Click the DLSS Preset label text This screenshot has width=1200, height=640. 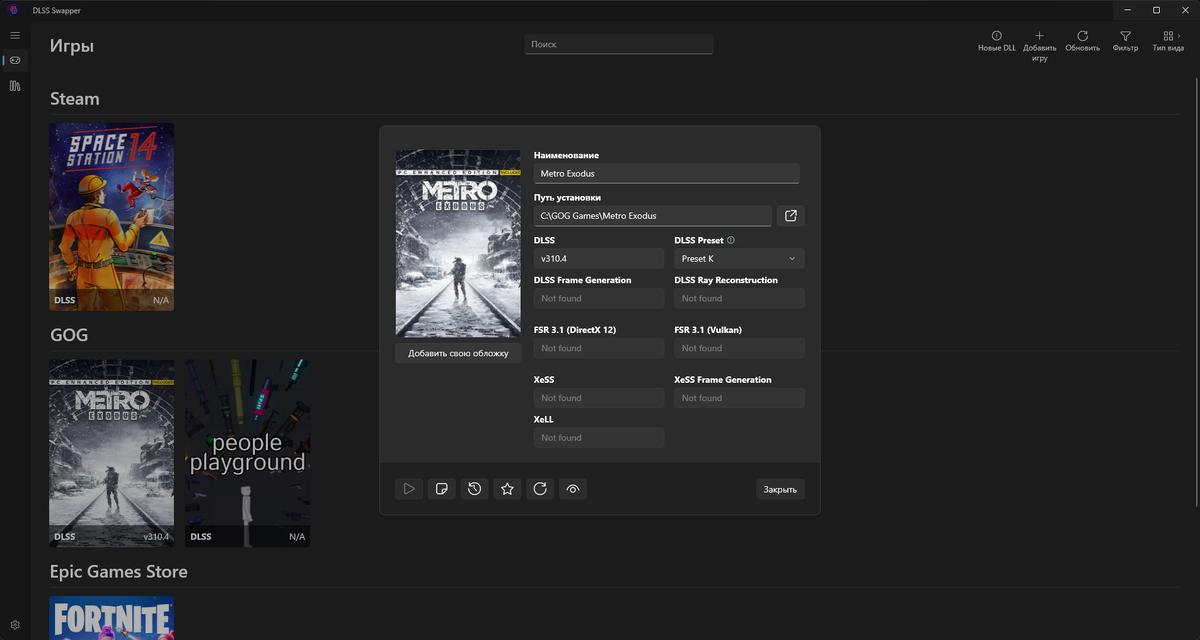click(699, 240)
